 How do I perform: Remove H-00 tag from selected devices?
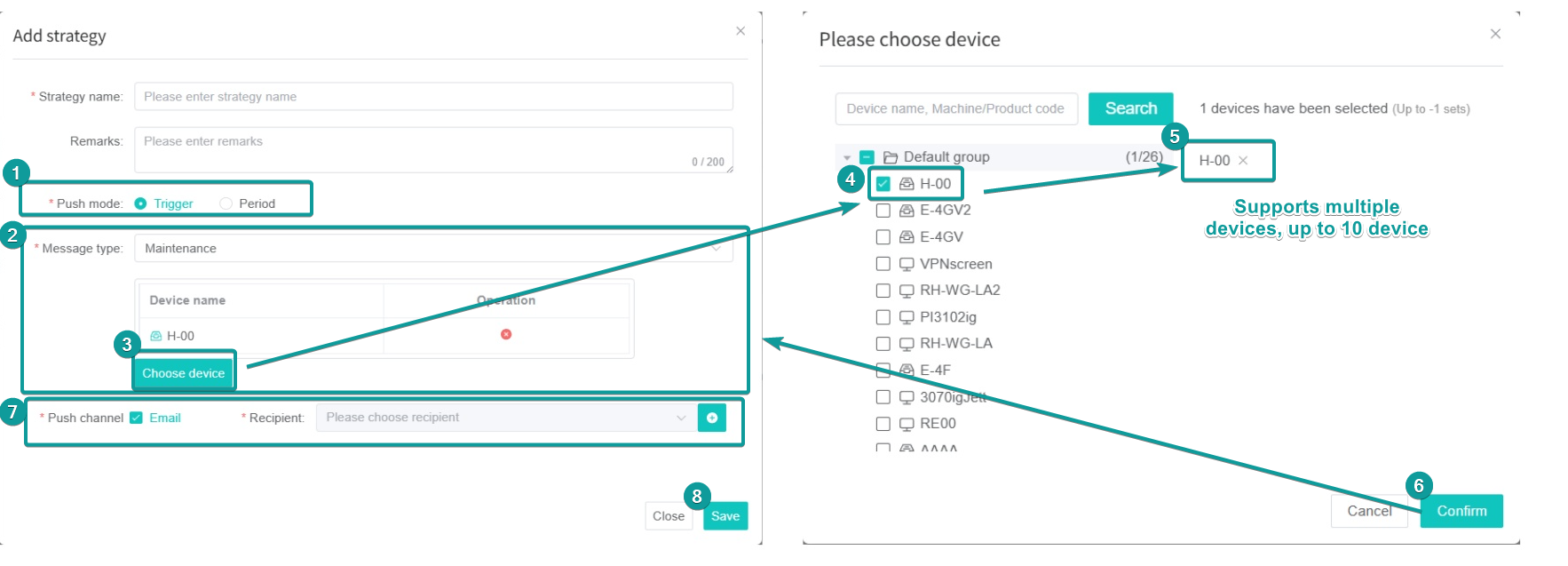coord(1243,161)
